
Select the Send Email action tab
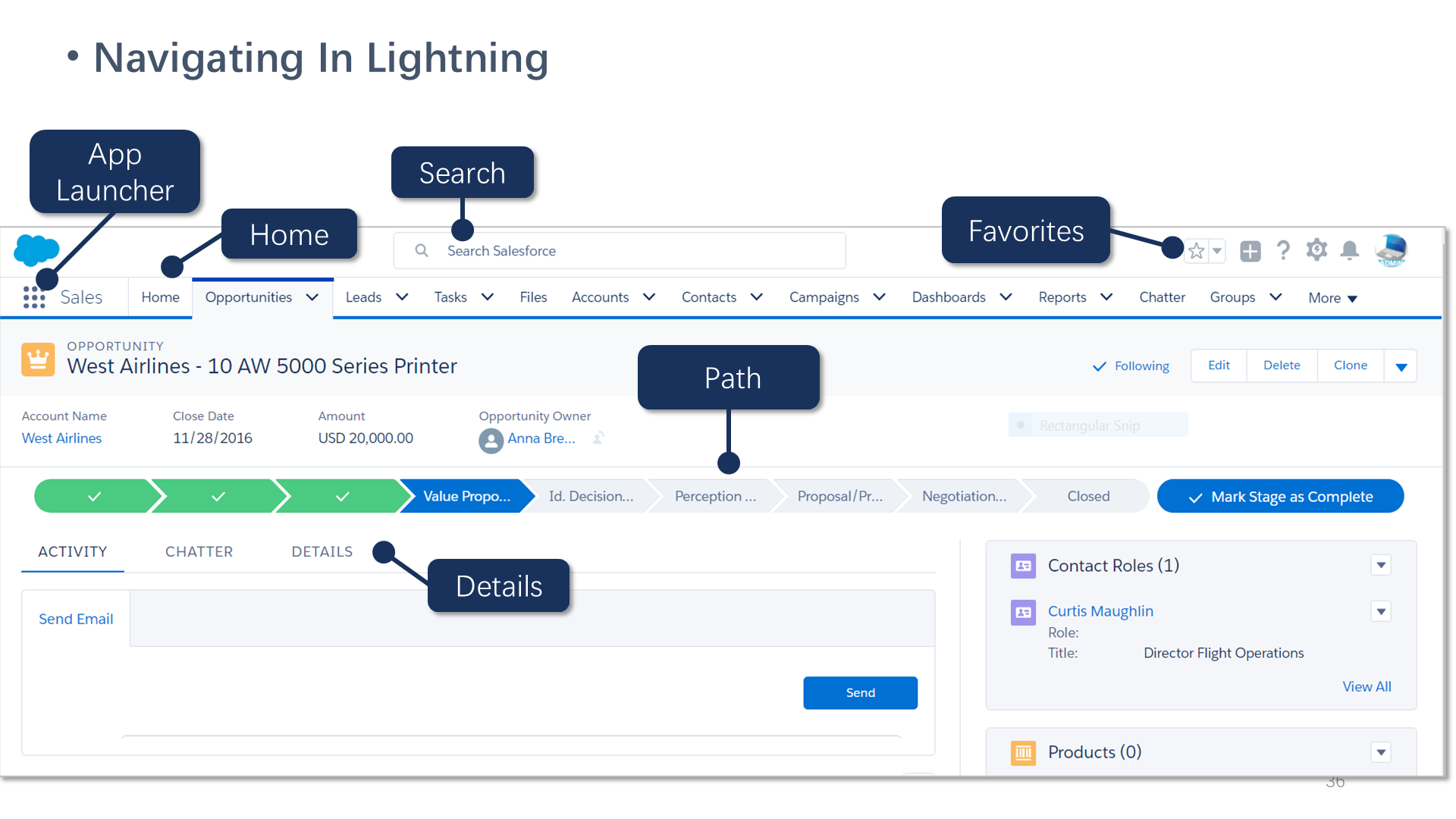(76, 619)
